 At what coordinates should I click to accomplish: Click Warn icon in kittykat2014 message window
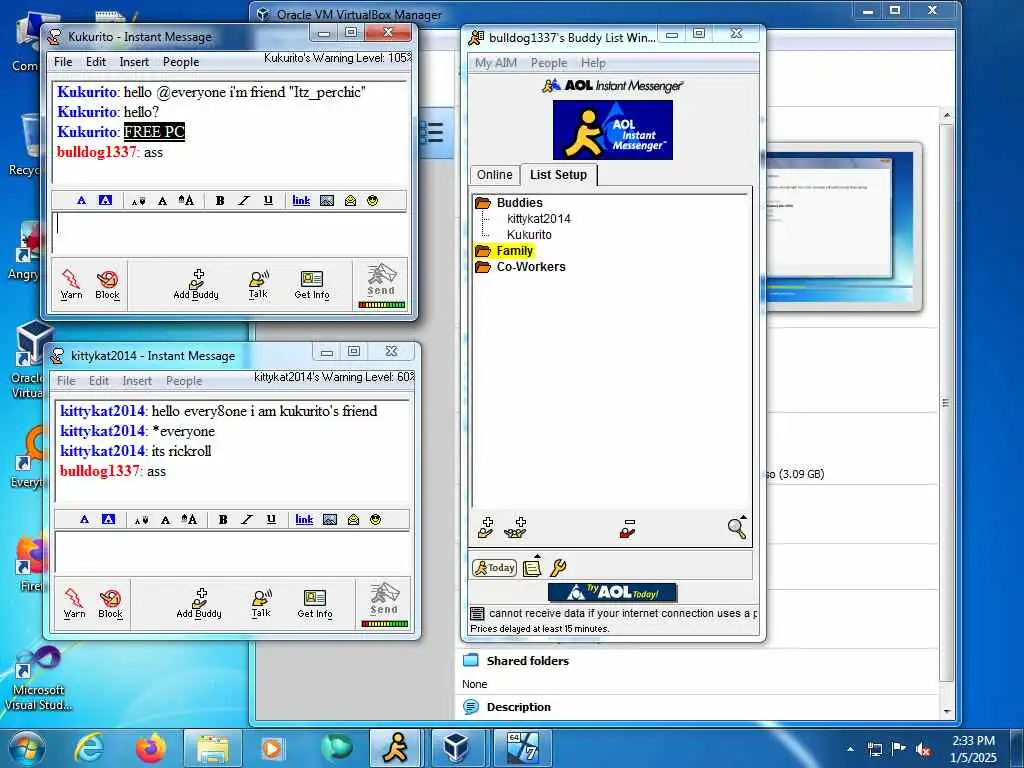[x=74, y=603]
